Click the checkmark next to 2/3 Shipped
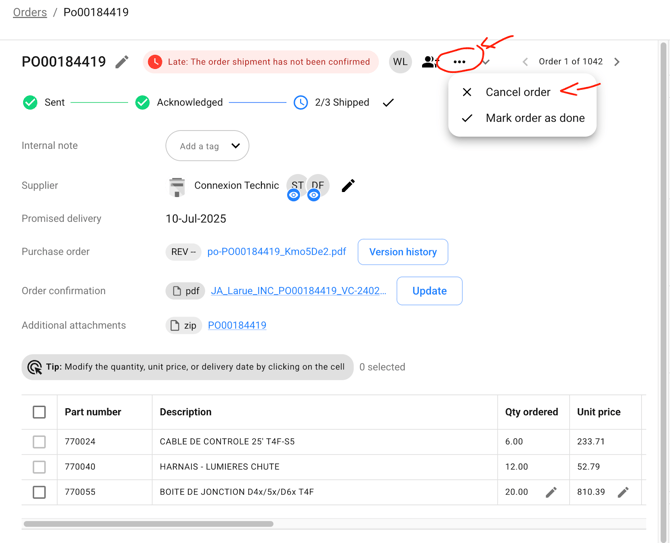670x543 pixels. 388,102
